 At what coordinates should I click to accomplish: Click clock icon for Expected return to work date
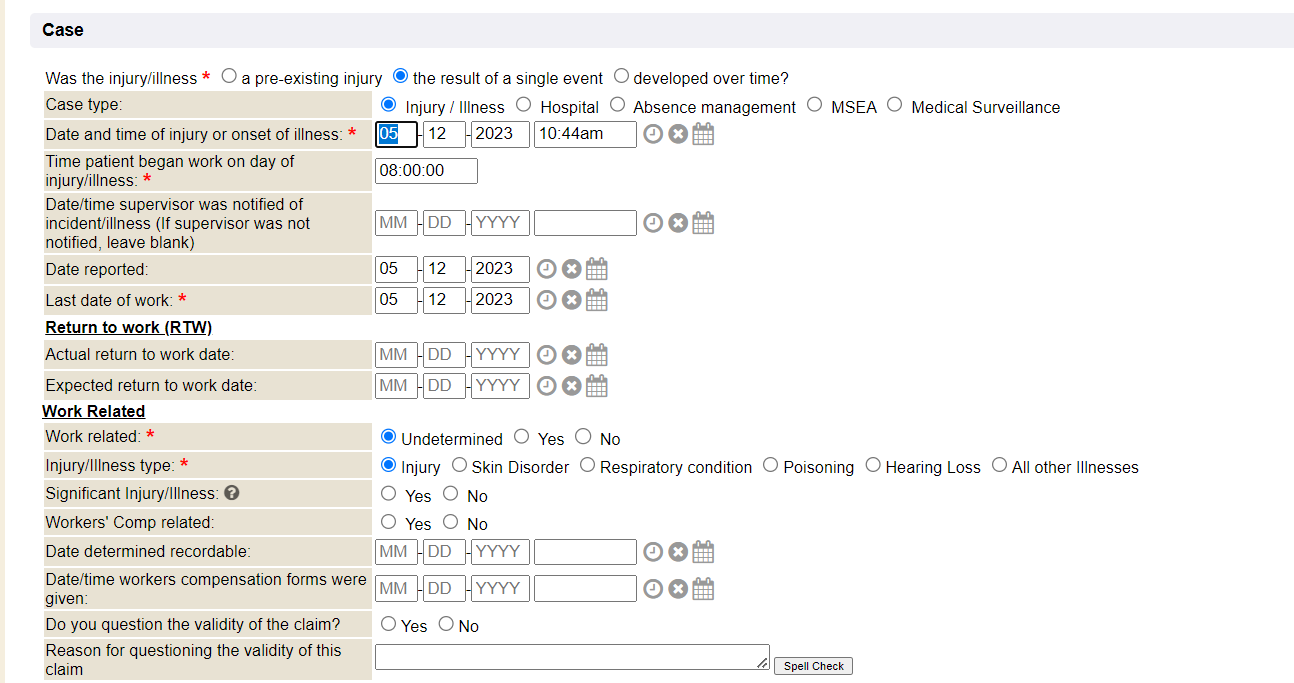pyautogui.click(x=546, y=386)
